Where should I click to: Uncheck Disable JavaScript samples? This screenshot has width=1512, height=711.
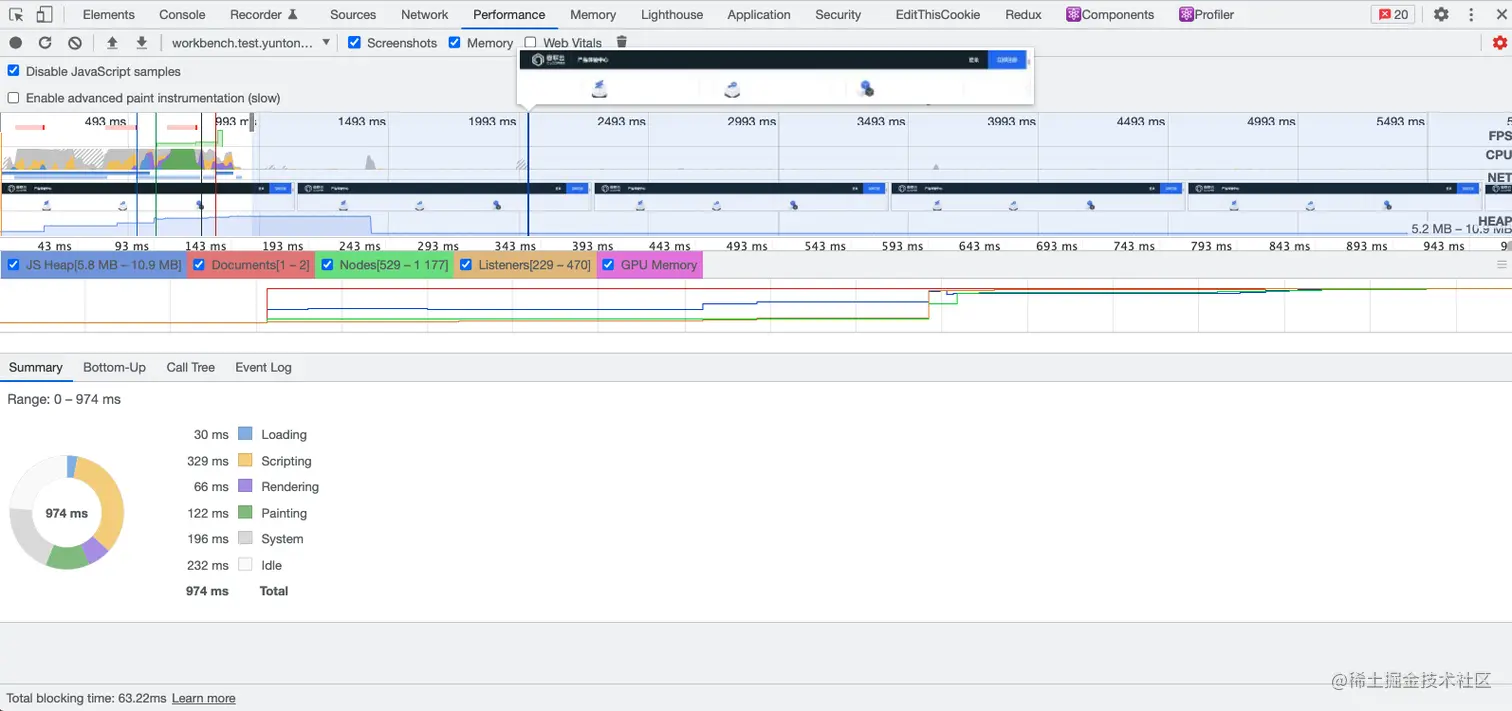coord(14,71)
